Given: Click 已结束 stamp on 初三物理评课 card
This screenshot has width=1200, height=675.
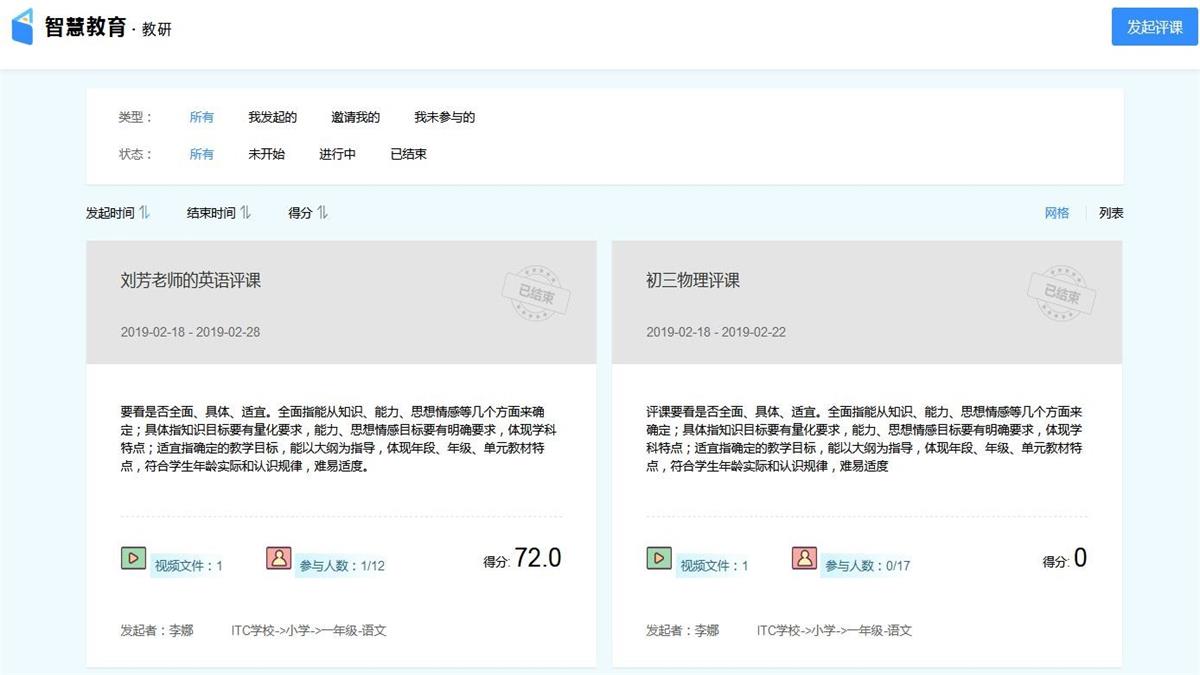Looking at the screenshot, I should (x=1061, y=294).
